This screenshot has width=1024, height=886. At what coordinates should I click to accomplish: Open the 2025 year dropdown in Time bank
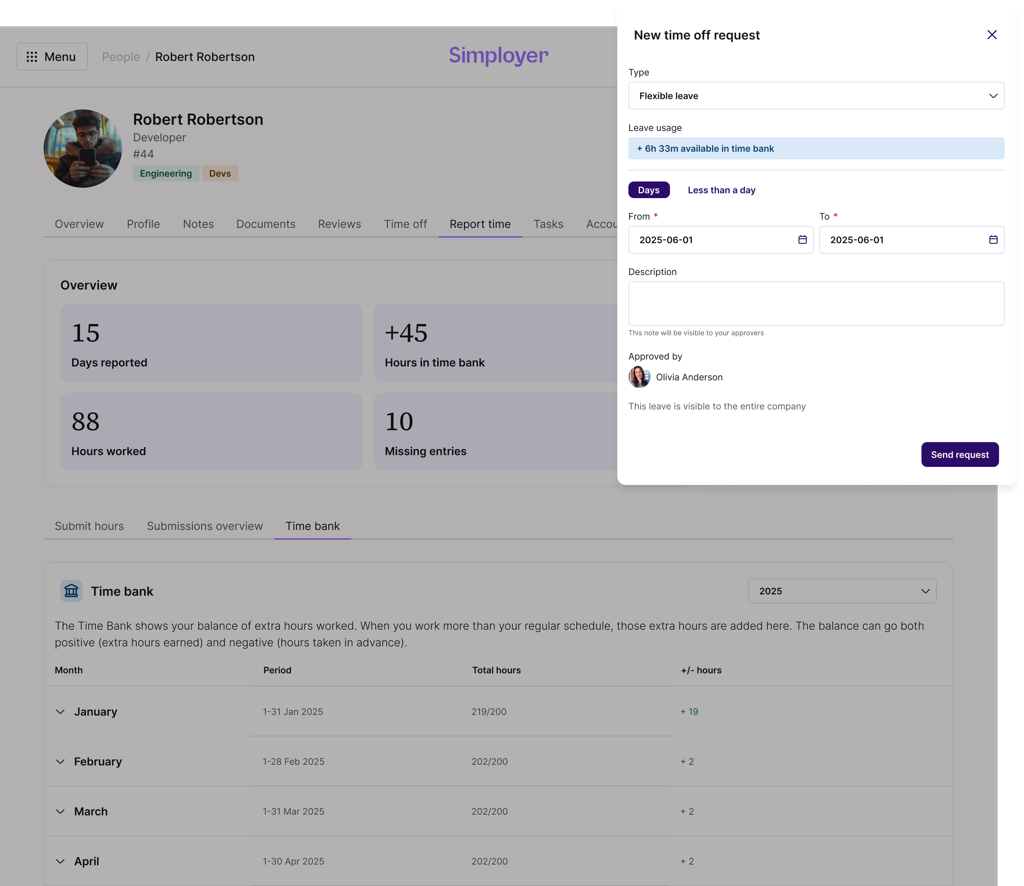click(842, 591)
